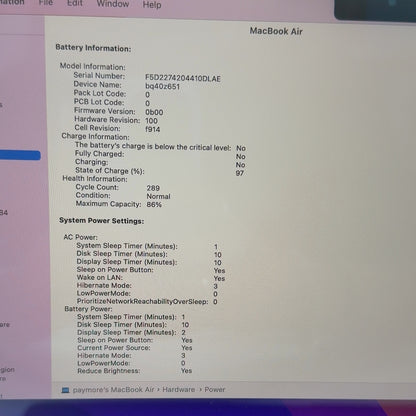Open the Window menu
This screenshot has width=416, height=416.
pyautogui.click(x=113, y=4)
